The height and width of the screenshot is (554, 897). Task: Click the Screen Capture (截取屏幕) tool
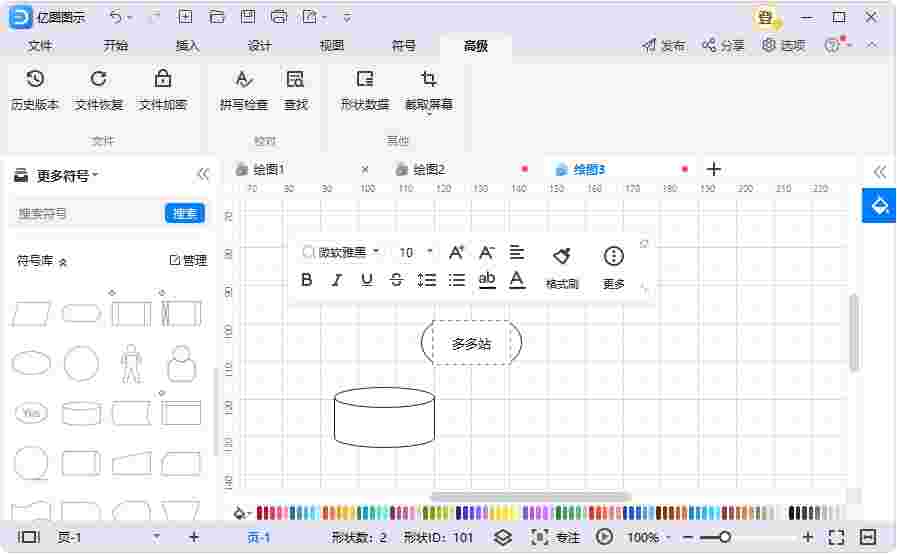(x=428, y=90)
